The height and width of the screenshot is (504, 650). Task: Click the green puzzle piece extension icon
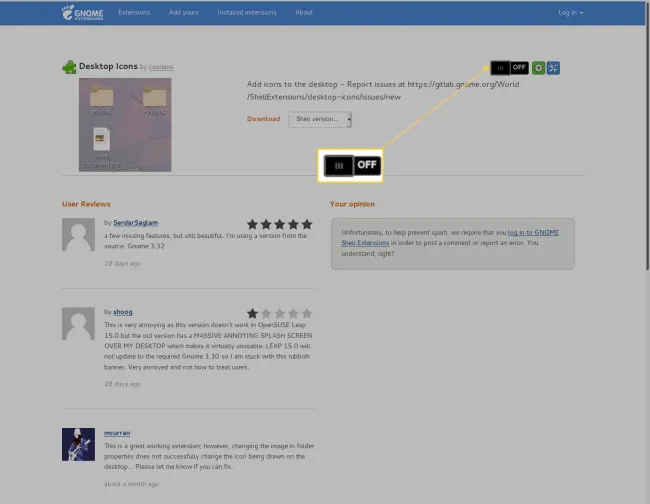69,67
